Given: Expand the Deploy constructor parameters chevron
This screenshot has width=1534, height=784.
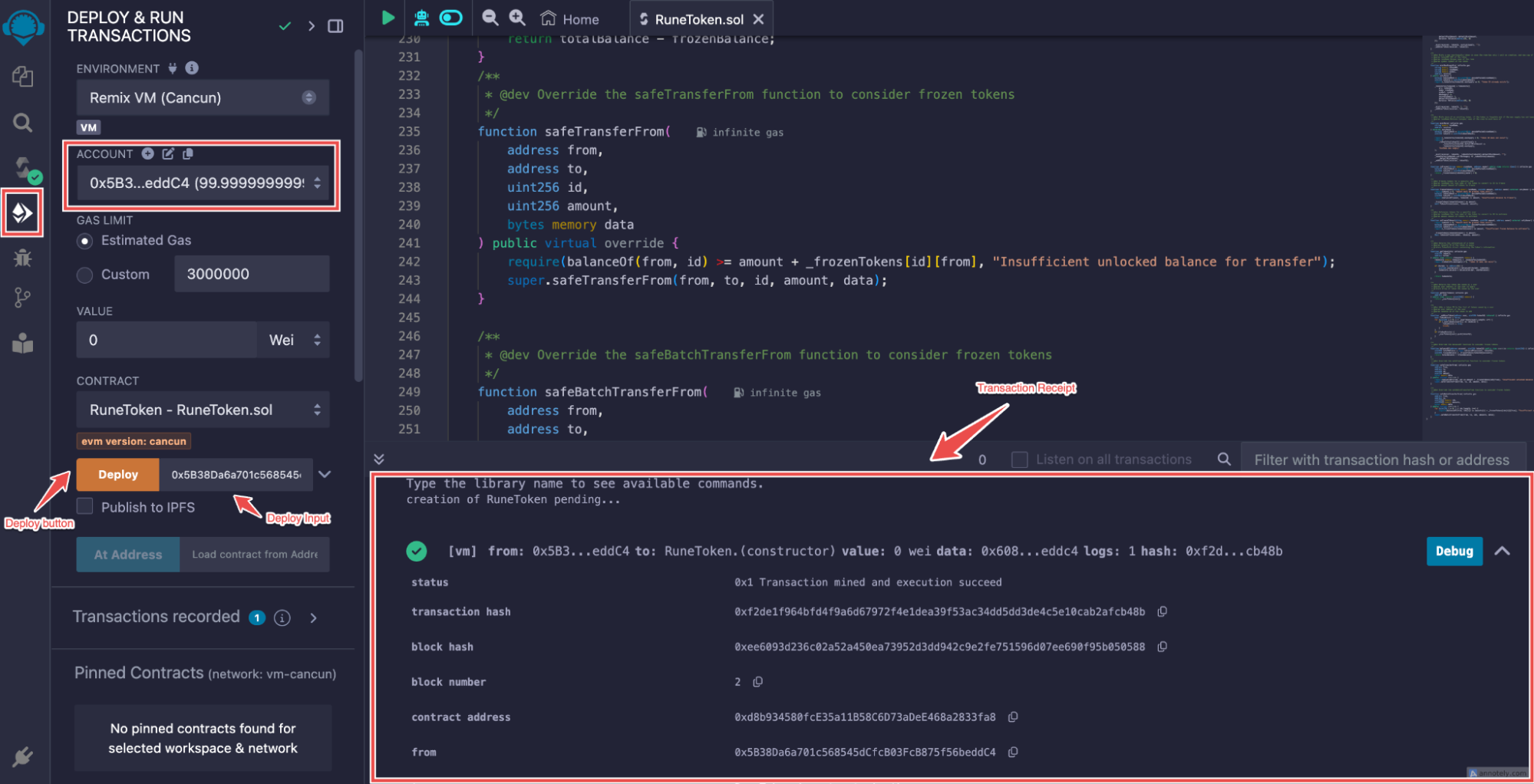Looking at the screenshot, I should point(325,474).
